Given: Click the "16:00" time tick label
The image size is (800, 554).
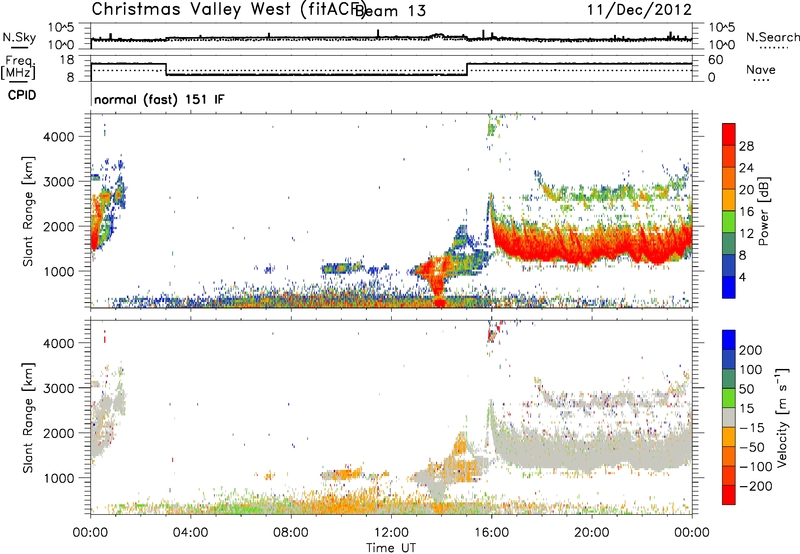Looking at the screenshot, I should pos(491,533).
